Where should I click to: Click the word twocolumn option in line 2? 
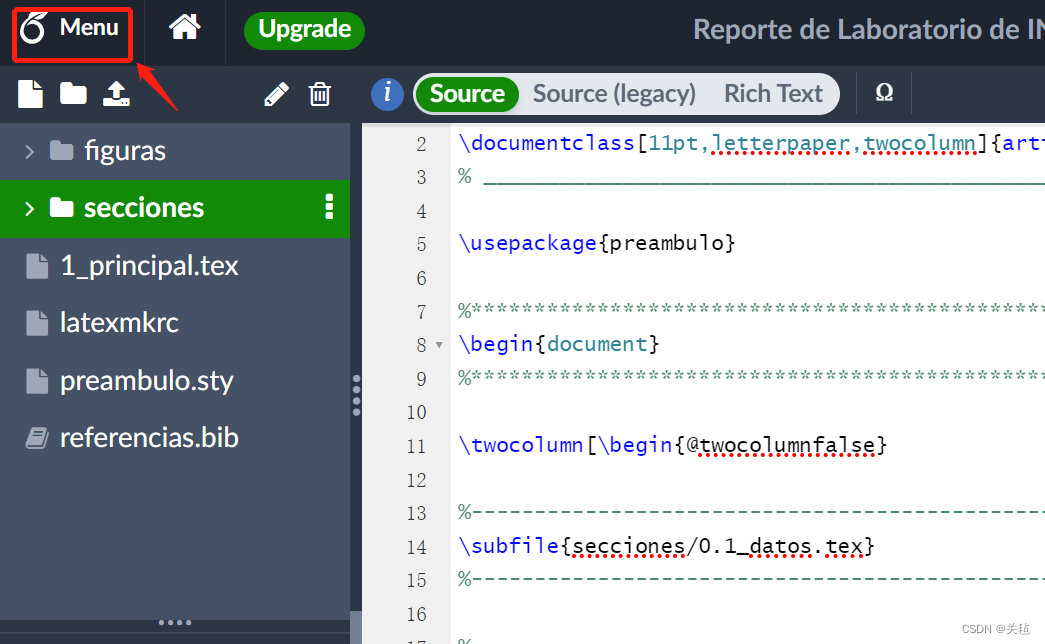[920, 143]
